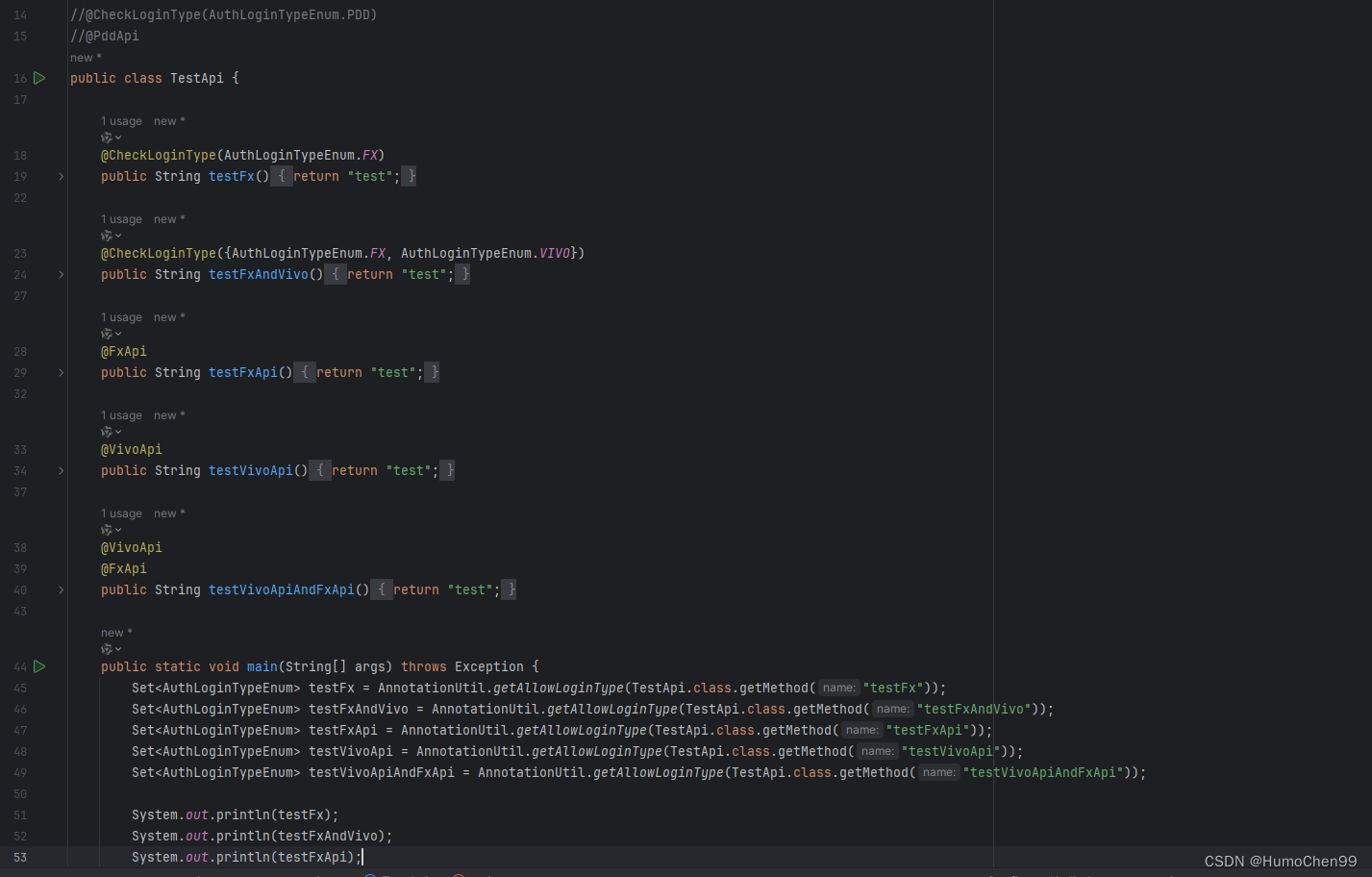This screenshot has height=877, width=1372.
Task: Click line number 50 in the gutter
Action: [x=20, y=794]
